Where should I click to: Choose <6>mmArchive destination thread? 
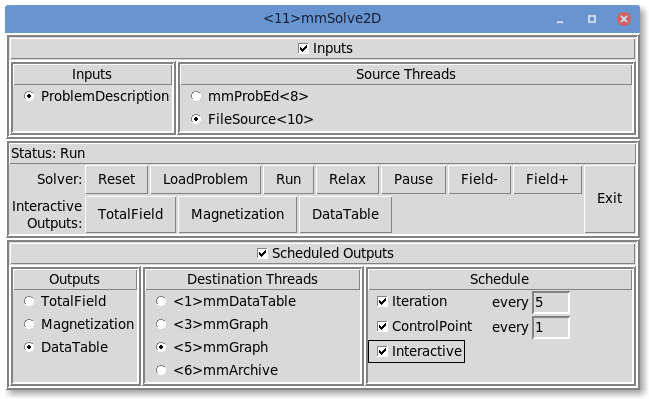[x=161, y=370]
